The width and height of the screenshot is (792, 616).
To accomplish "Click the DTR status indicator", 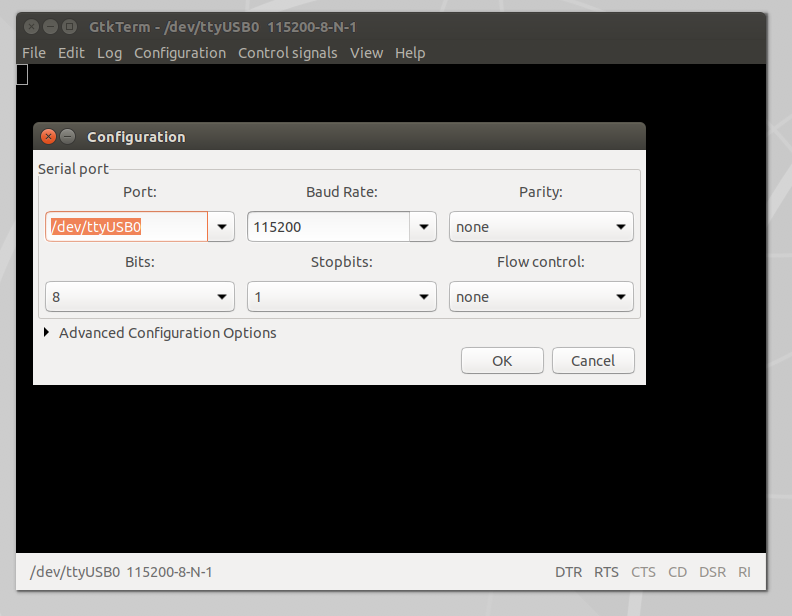I will pos(568,573).
